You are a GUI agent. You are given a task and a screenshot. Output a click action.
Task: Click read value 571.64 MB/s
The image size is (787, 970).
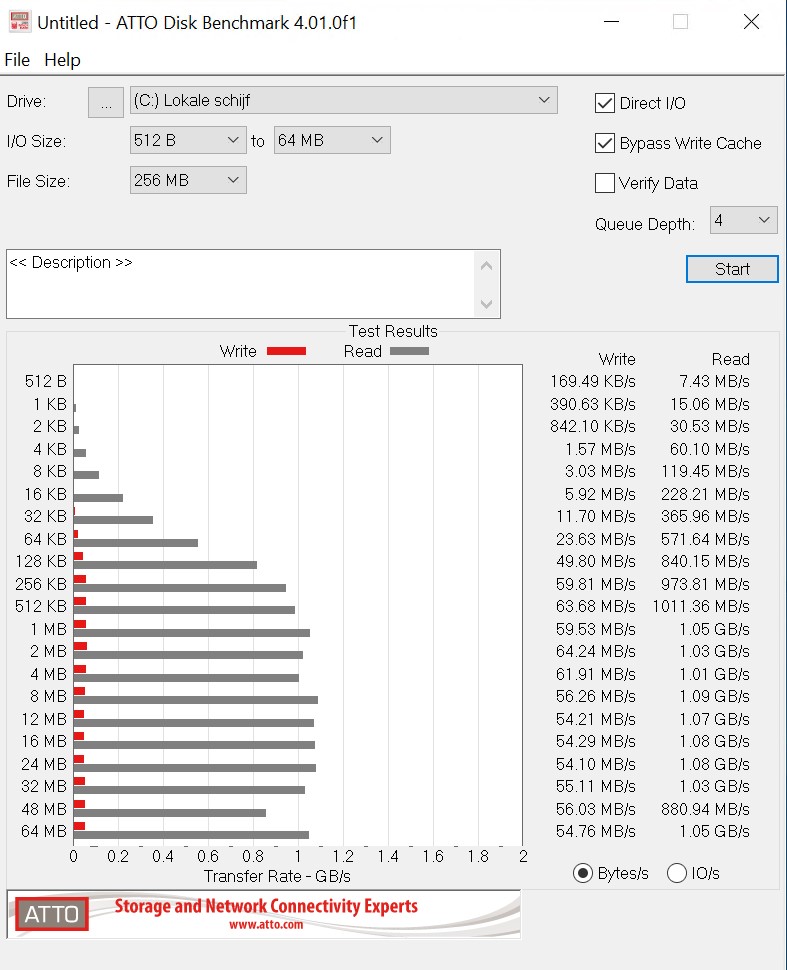click(x=705, y=539)
